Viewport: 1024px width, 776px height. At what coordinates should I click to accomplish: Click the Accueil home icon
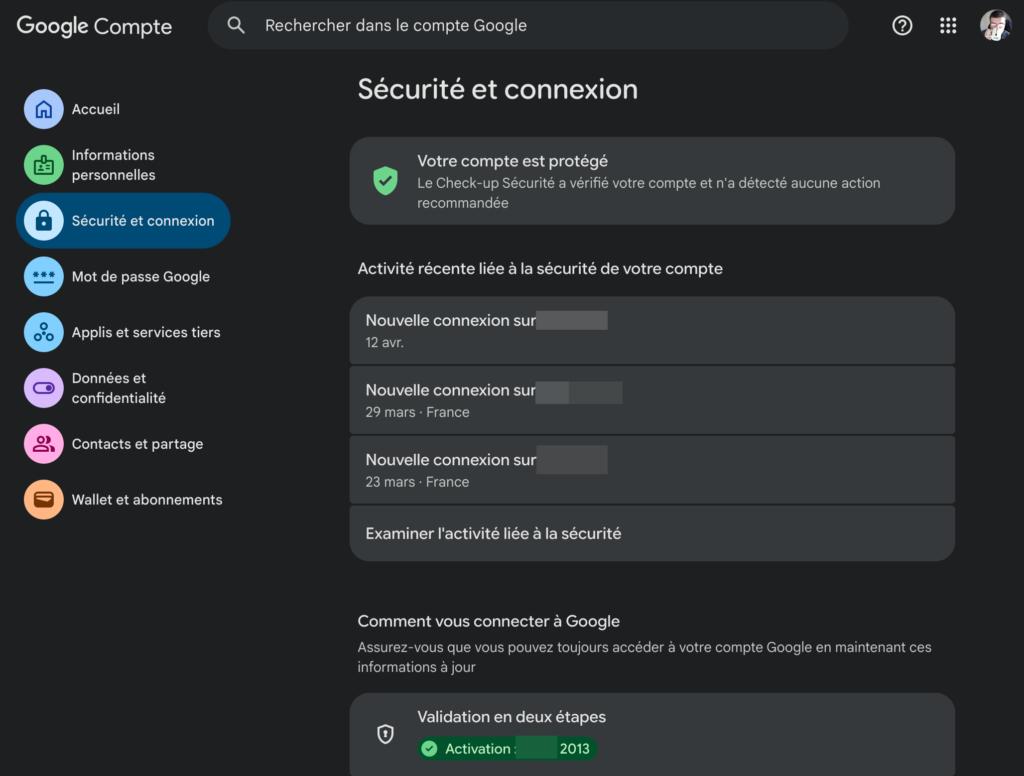[43, 109]
